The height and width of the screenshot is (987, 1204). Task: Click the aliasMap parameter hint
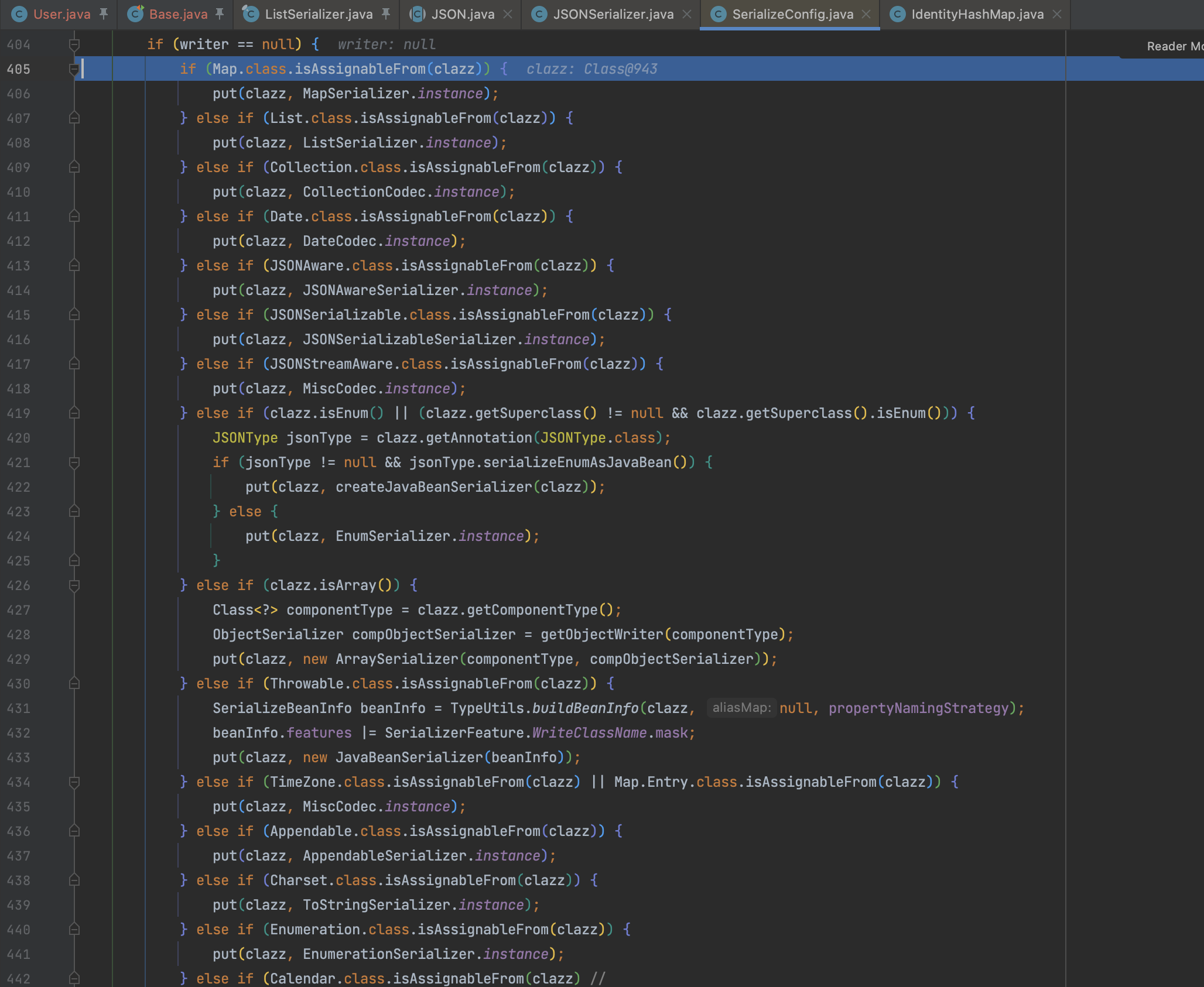click(741, 708)
